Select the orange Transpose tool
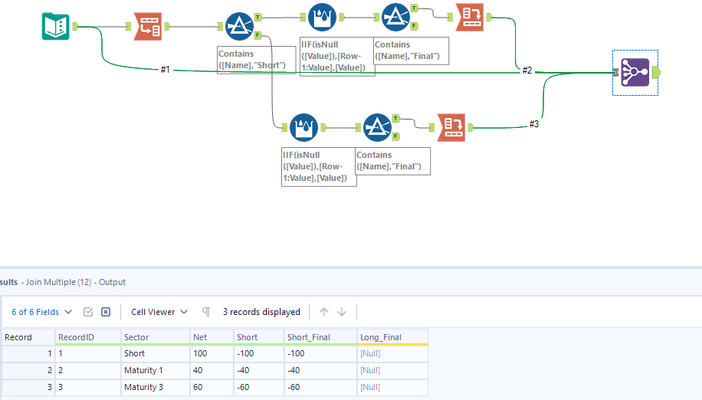702x400 pixels. (148, 26)
